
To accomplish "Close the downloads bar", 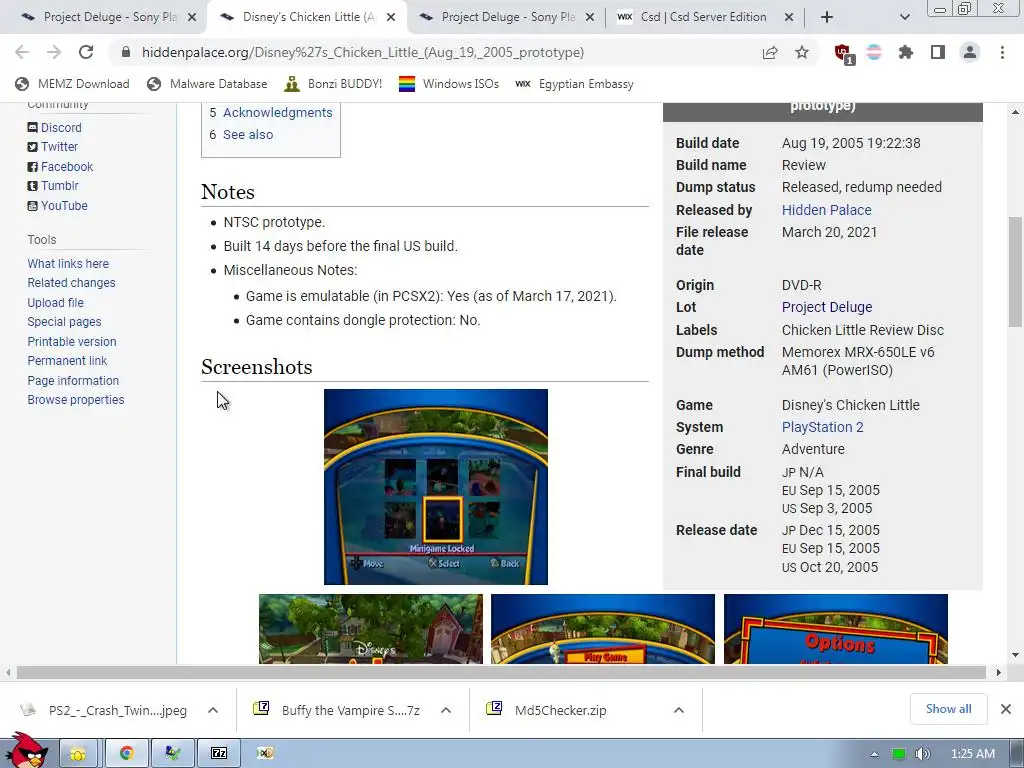I will (1006, 709).
